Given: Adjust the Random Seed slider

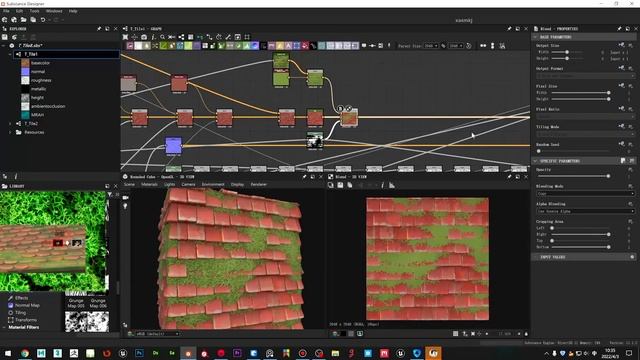Looking at the screenshot, I should pyautogui.click(x=573, y=151).
